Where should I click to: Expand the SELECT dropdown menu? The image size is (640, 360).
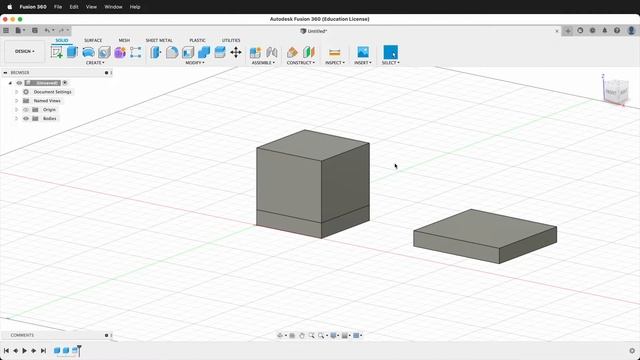point(391,63)
